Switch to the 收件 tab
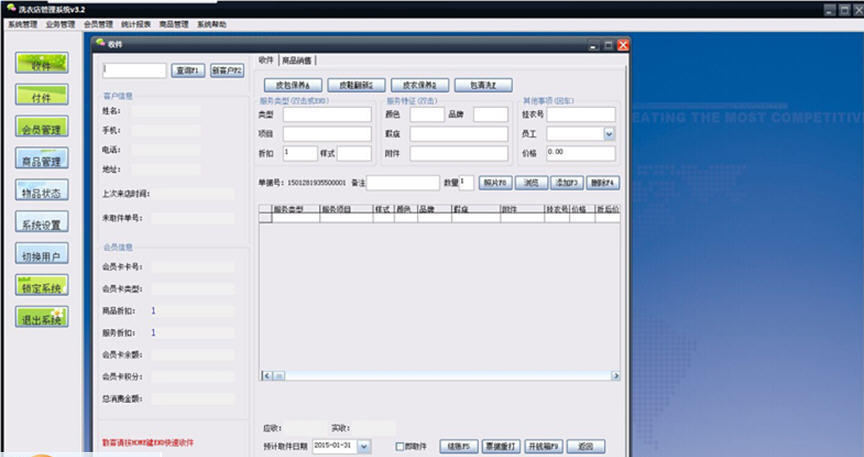The height and width of the screenshot is (457, 864). click(x=266, y=60)
